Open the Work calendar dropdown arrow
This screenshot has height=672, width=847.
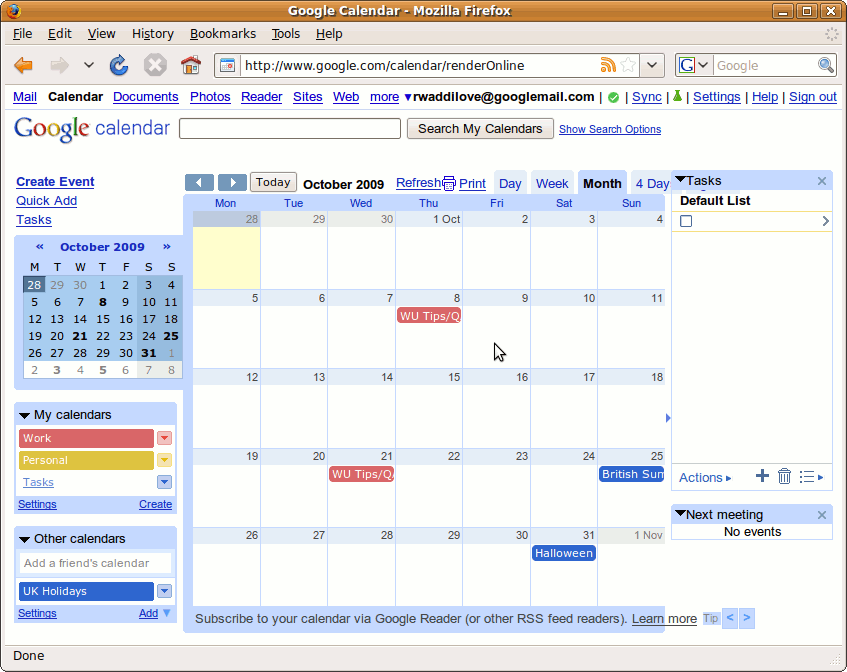(164, 438)
